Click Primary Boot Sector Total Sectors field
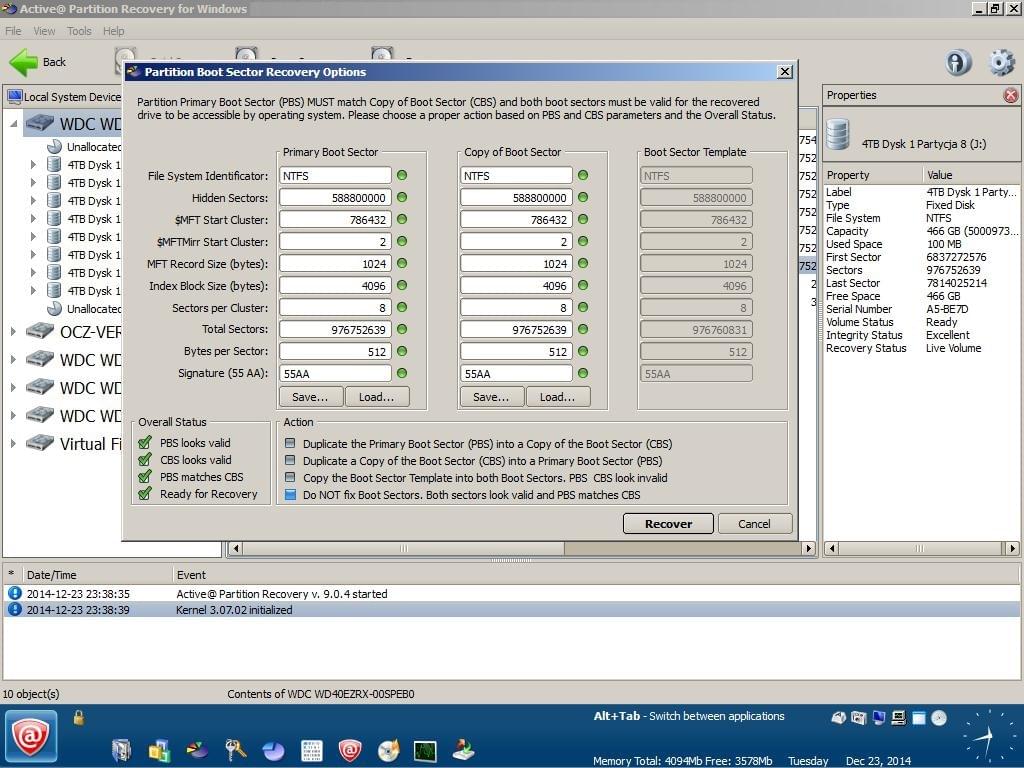 click(335, 330)
